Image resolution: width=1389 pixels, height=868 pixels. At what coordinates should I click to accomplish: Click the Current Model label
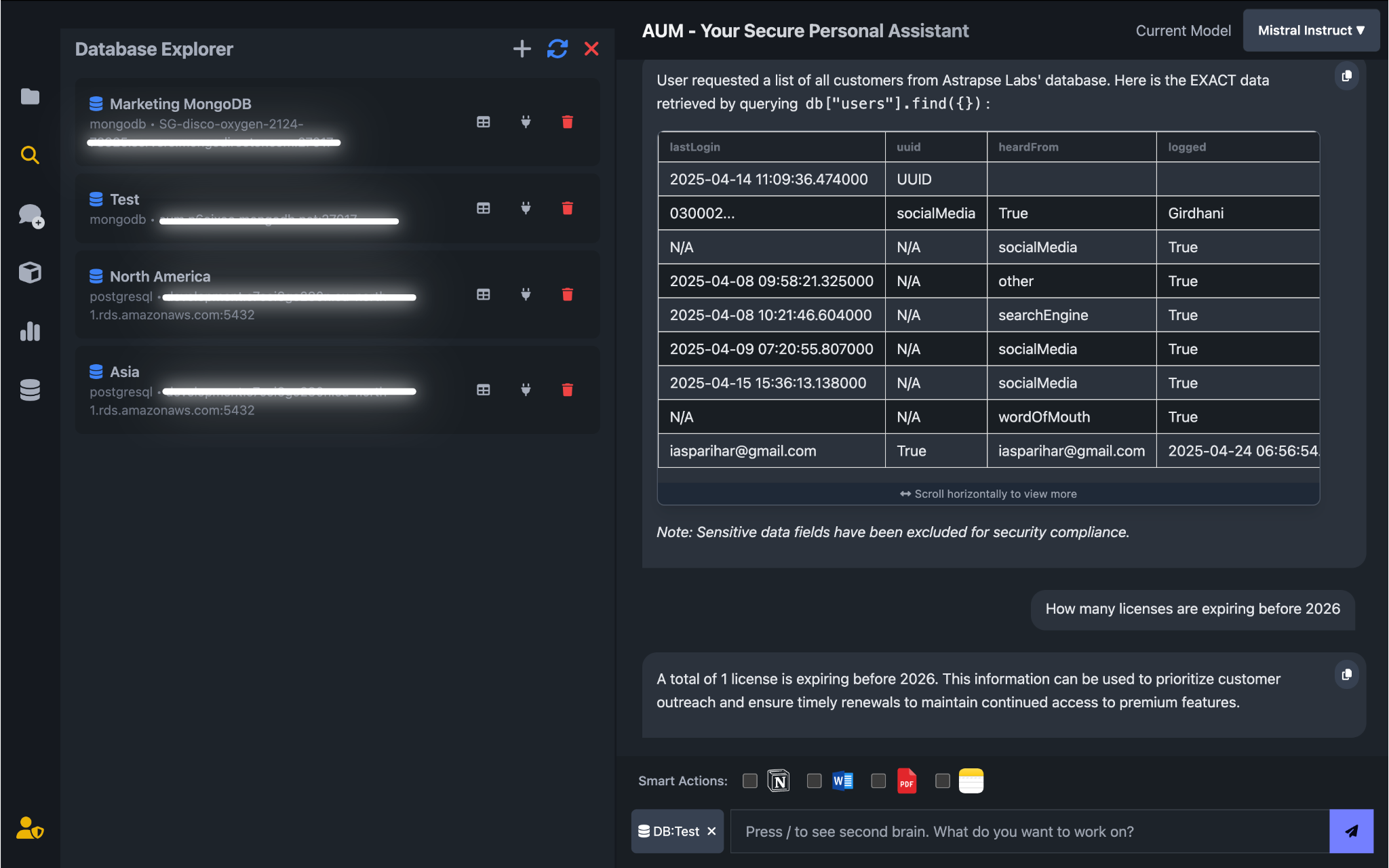[x=1183, y=31]
